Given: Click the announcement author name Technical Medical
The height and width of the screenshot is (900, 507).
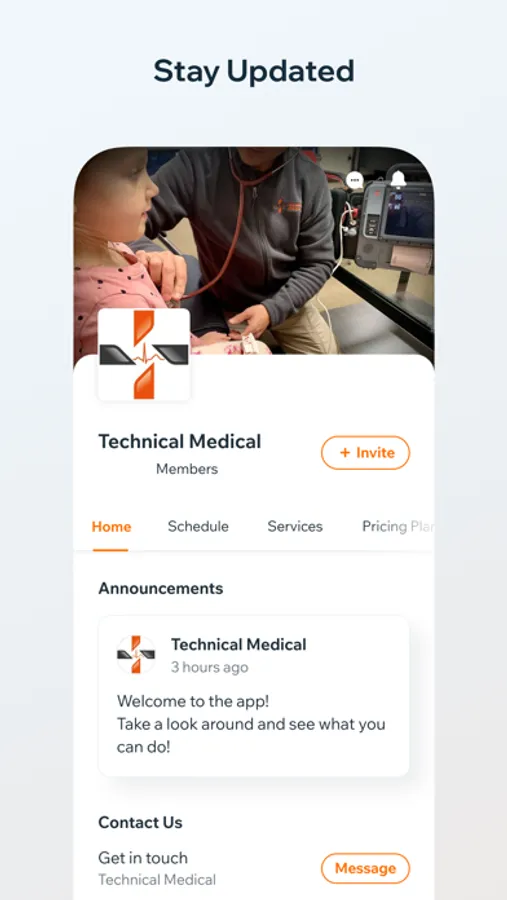Looking at the screenshot, I should point(238,645).
